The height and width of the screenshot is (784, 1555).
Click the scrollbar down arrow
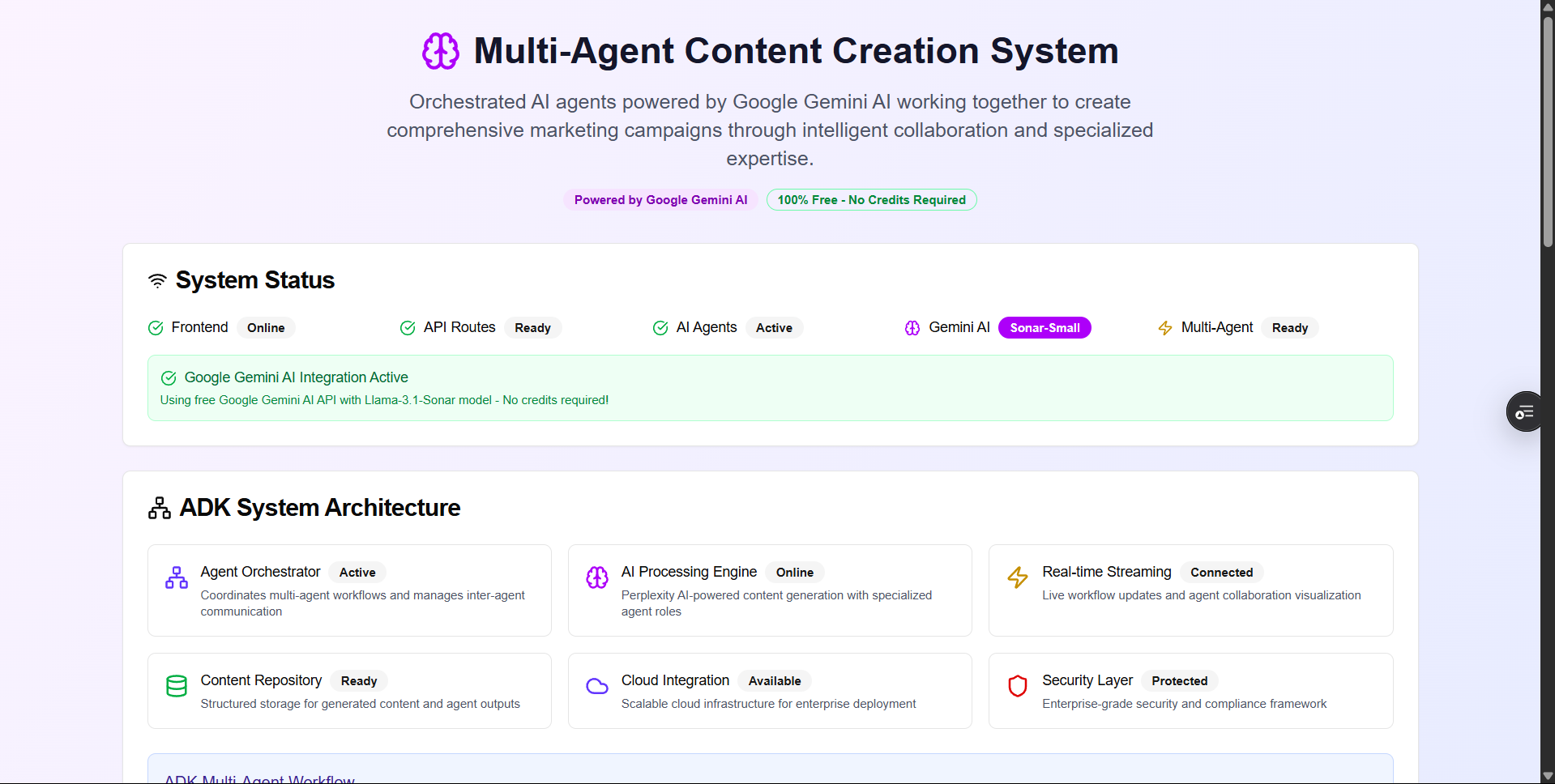(x=1548, y=776)
